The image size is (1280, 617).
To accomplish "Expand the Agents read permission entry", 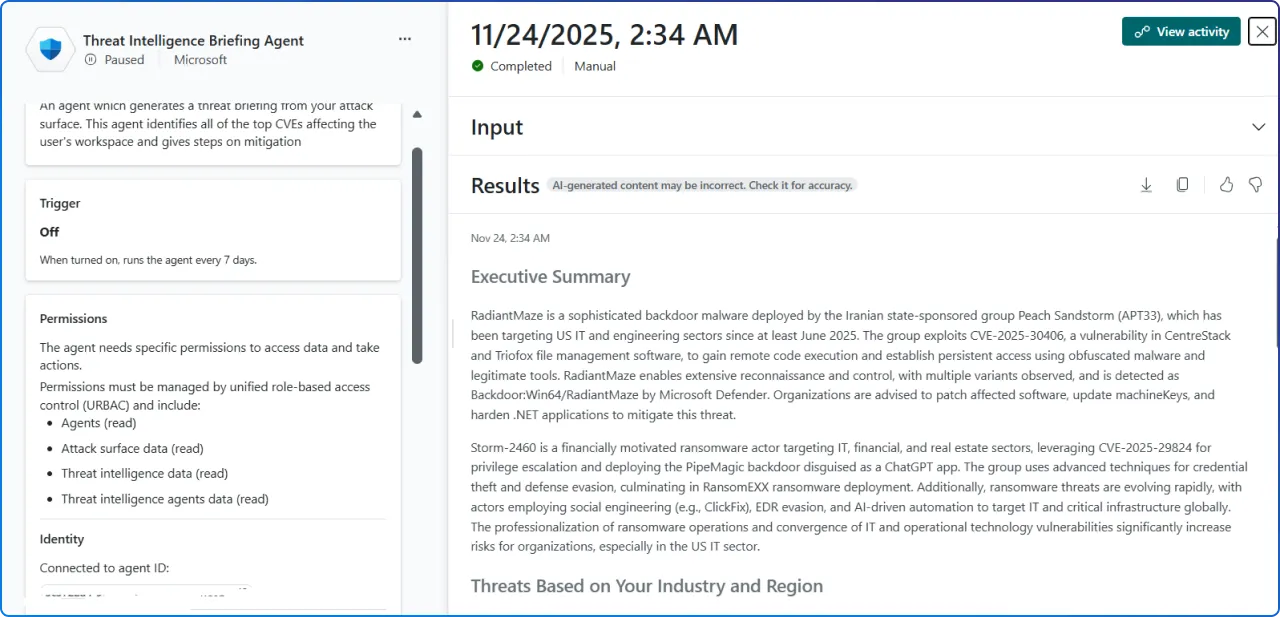I will [x=98, y=423].
